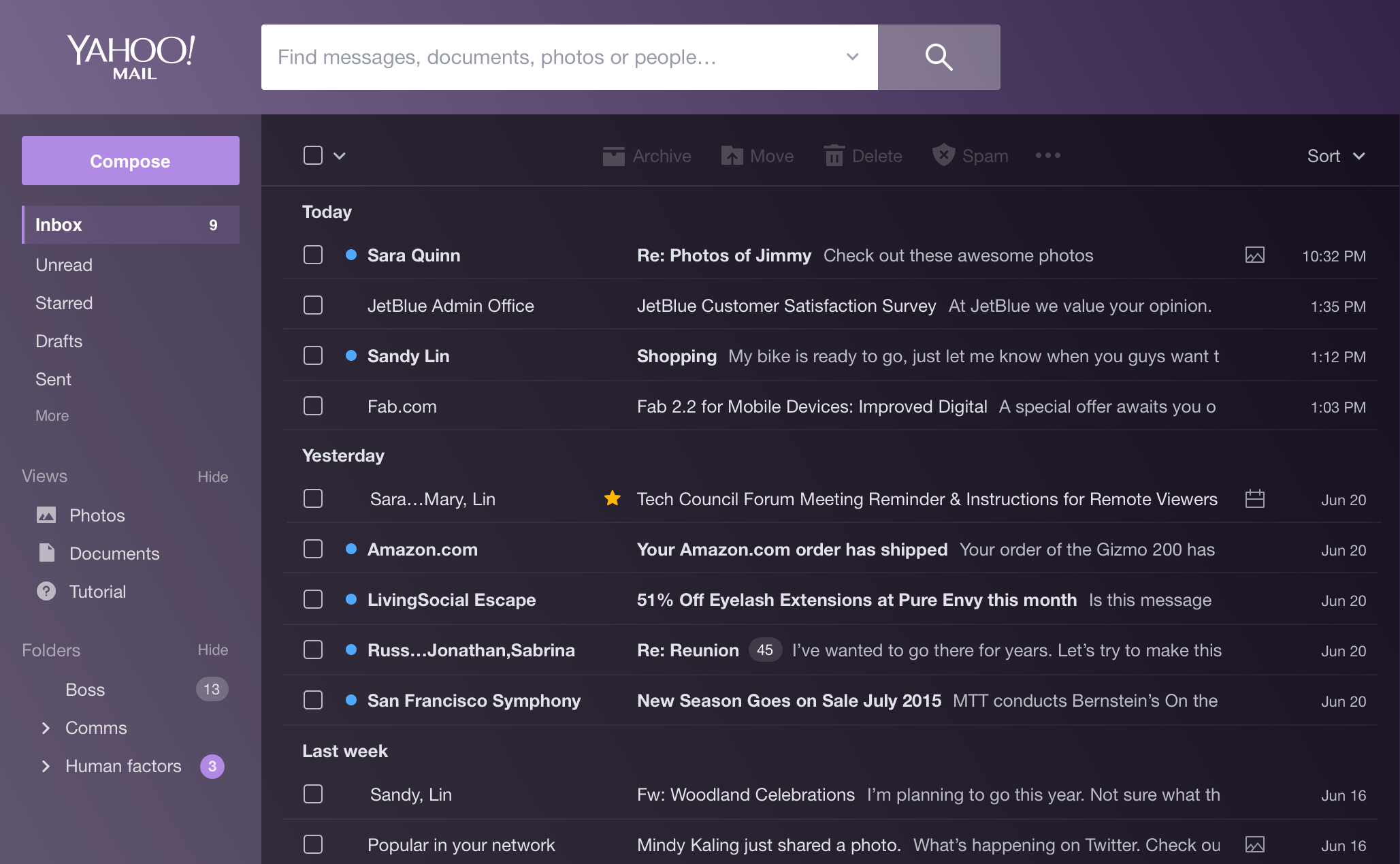This screenshot has width=1400, height=864.
Task: Open the search options dropdown arrow
Action: coord(851,57)
